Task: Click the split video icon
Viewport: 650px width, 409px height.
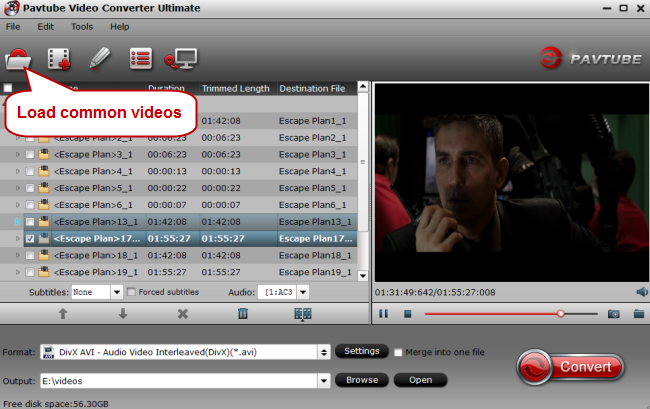Action: coord(303,314)
